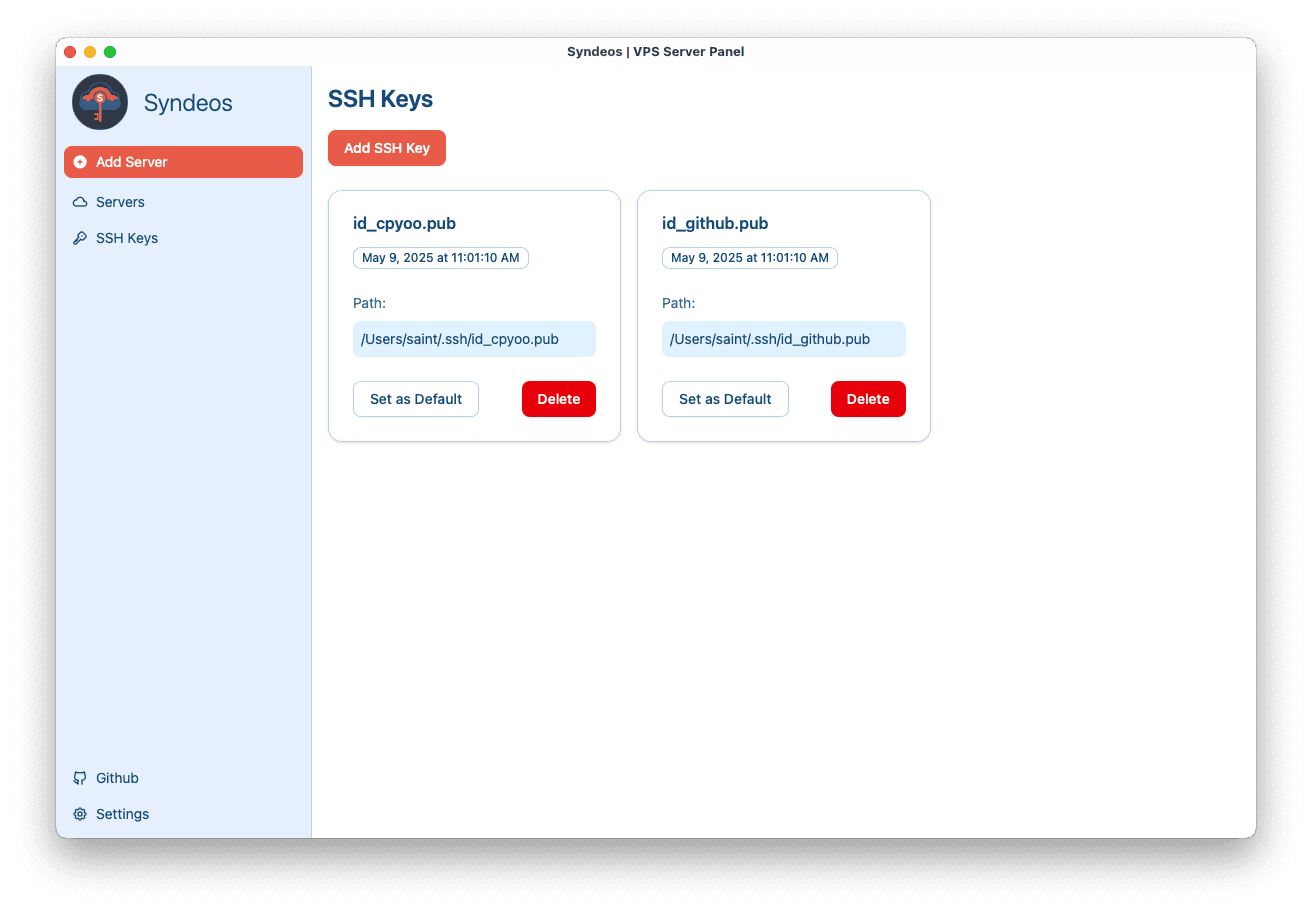Click the plus icon in Add Server
This screenshot has height=912, width=1312.
(x=80, y=162)
